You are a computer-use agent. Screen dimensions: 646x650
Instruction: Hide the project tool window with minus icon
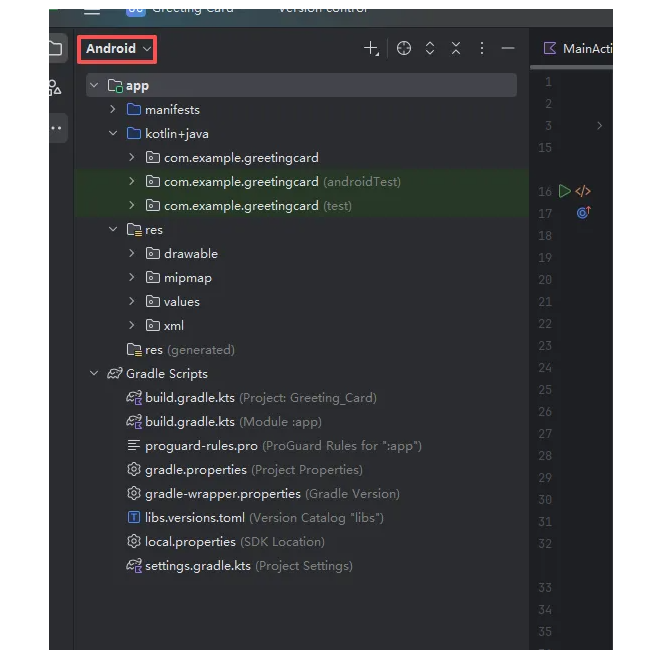point(508,49)
